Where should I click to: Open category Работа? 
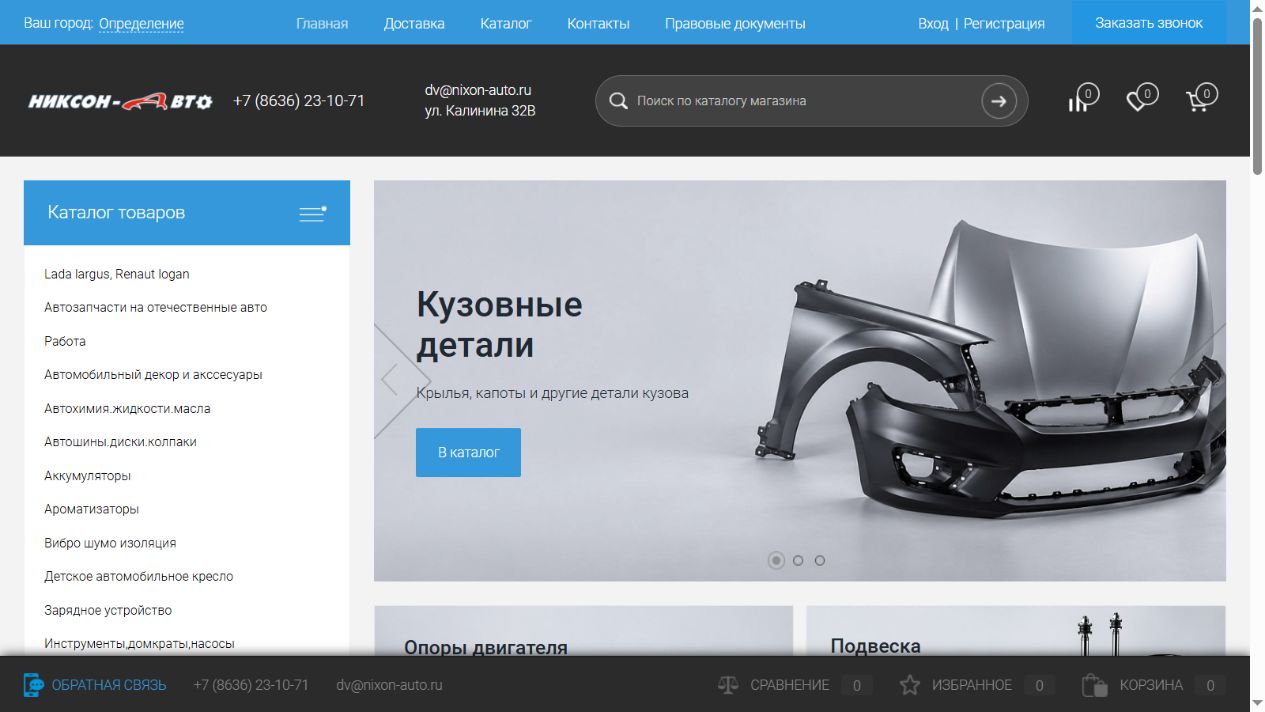pyautogui.click(x=65, y=341)
